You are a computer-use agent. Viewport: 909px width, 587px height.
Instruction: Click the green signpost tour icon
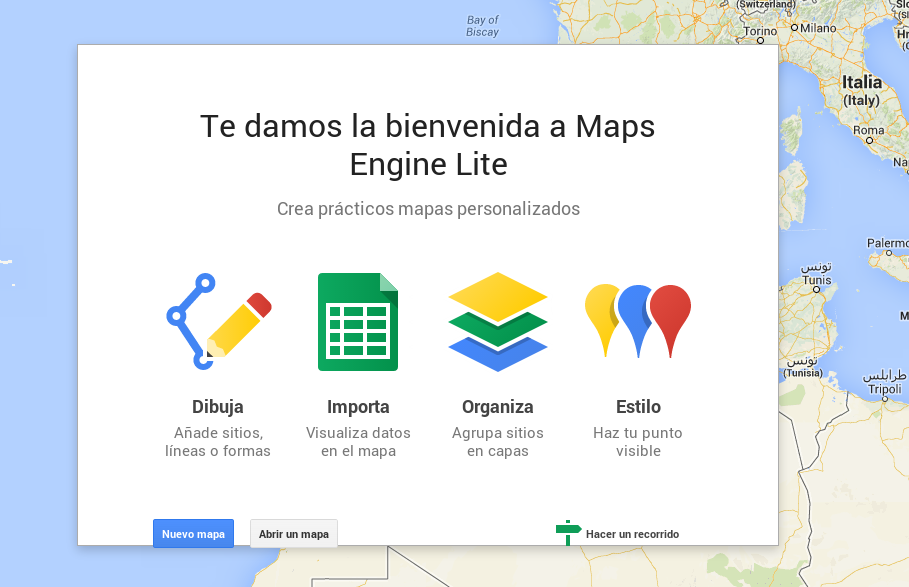coord(568,532)
